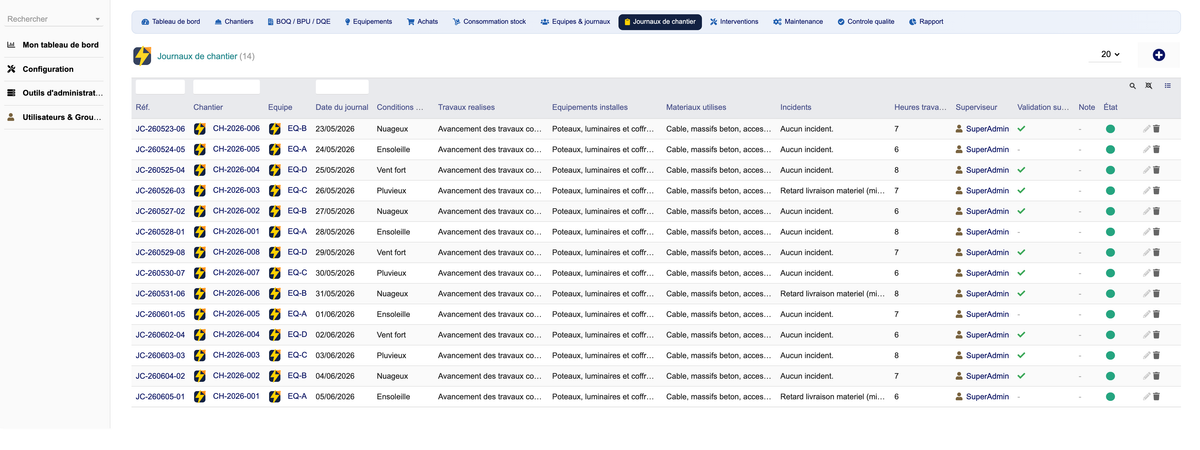Click the search magnifier icon above table
The width and height of the screenshot is (1200, 450).
click(1132, 87)
